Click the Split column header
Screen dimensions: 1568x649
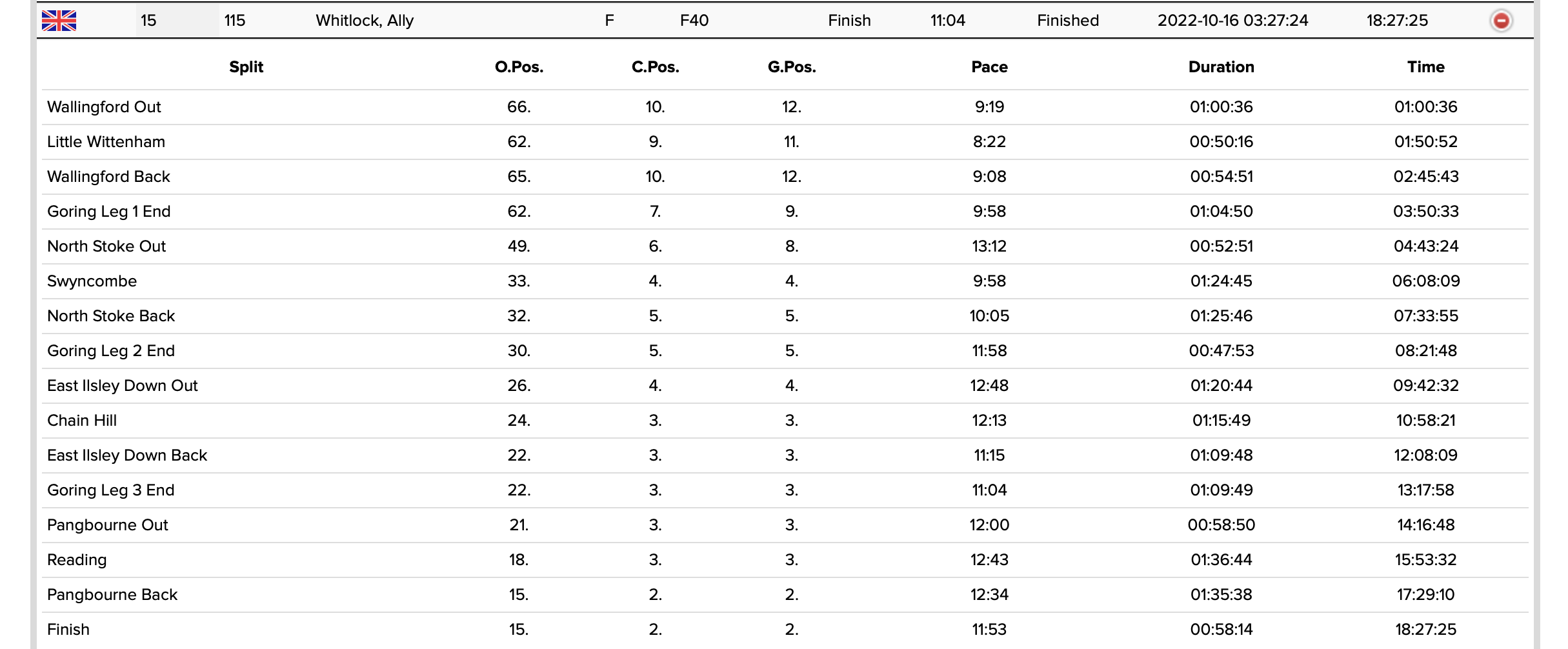246,67
